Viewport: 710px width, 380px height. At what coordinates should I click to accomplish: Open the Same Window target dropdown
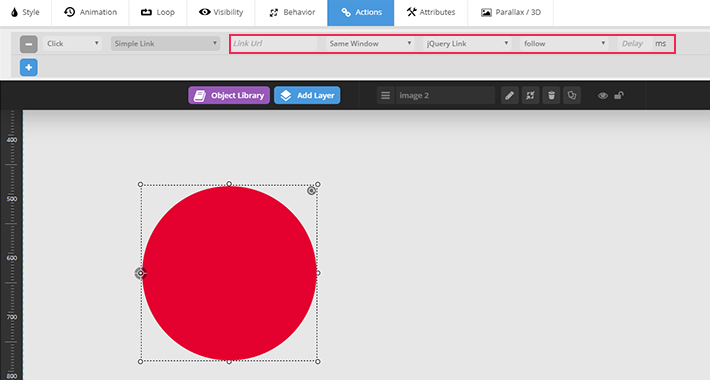click(370, 43)
